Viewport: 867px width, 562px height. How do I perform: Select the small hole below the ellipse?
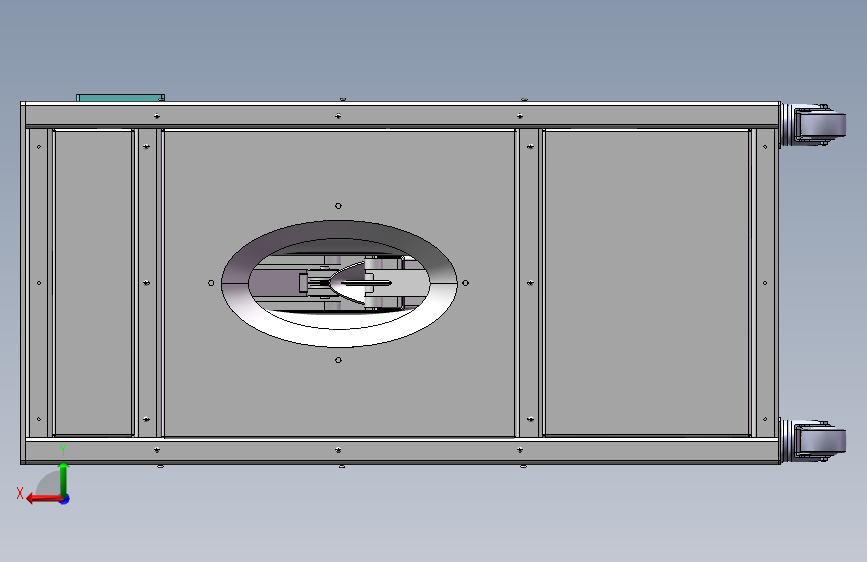point(338,360)
